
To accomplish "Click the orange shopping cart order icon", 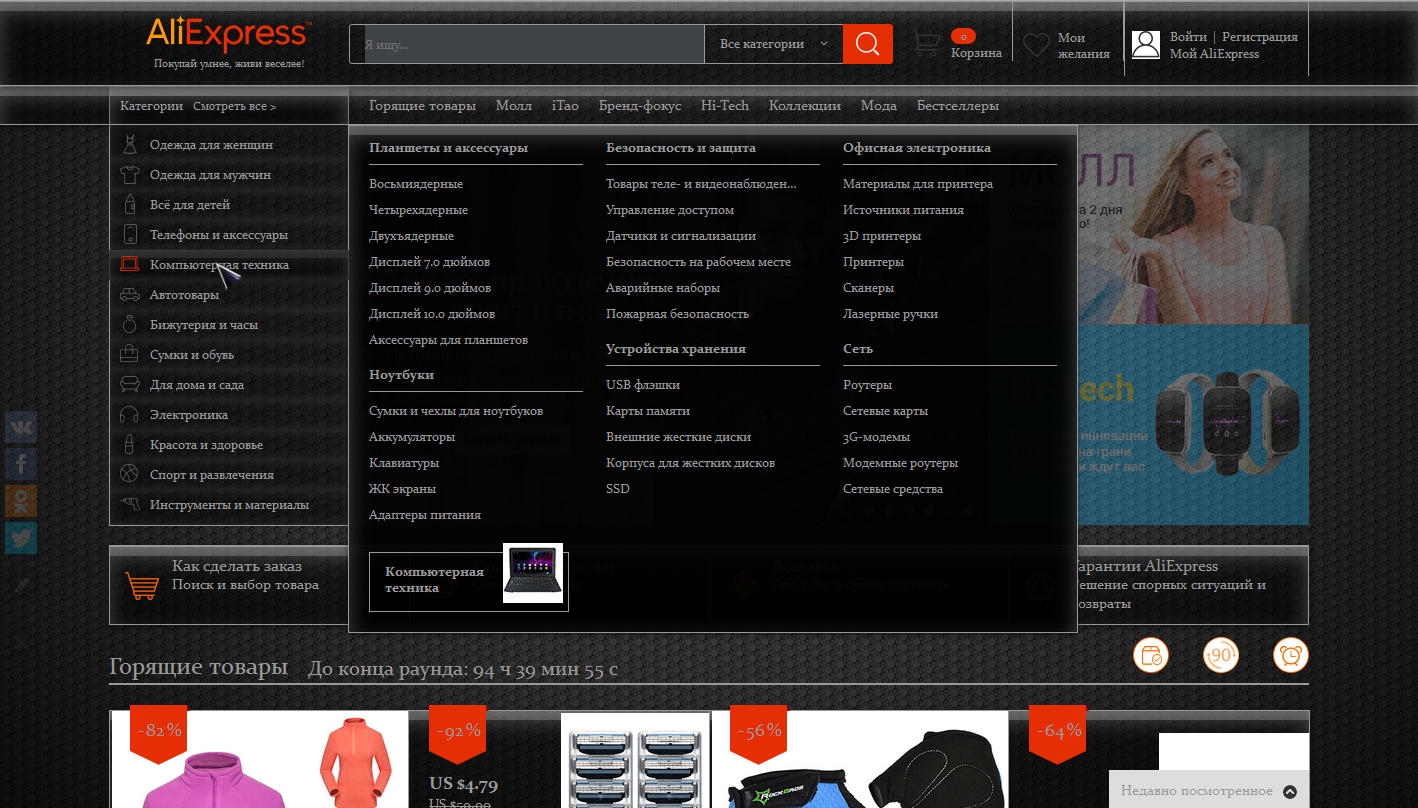I will pyautogui.click(x=142, y=584).
